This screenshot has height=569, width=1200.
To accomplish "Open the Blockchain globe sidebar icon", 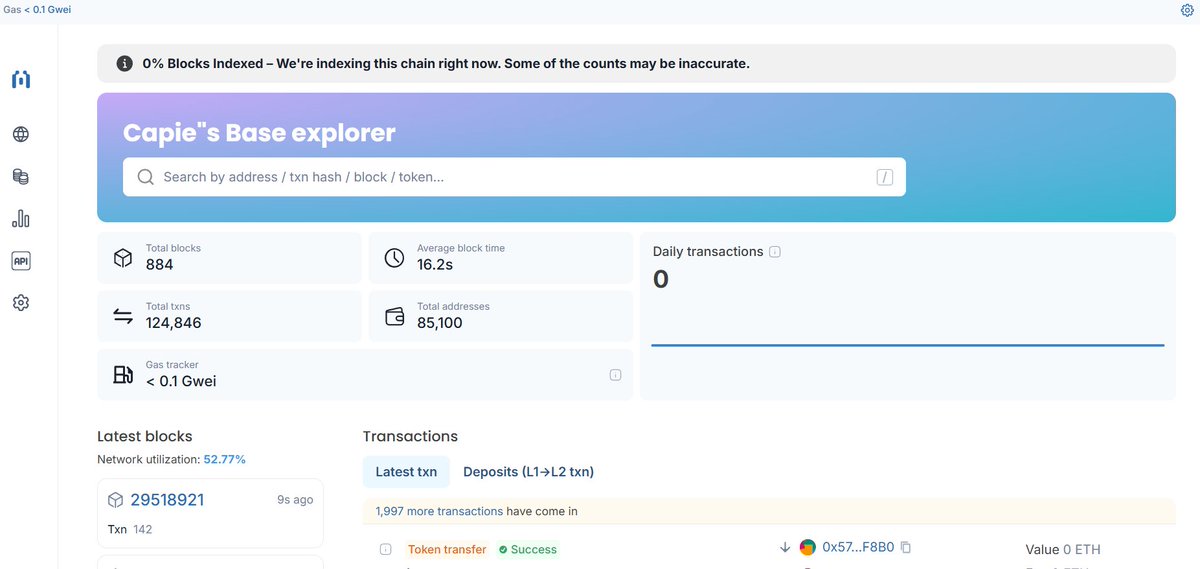I will (20, 134).
